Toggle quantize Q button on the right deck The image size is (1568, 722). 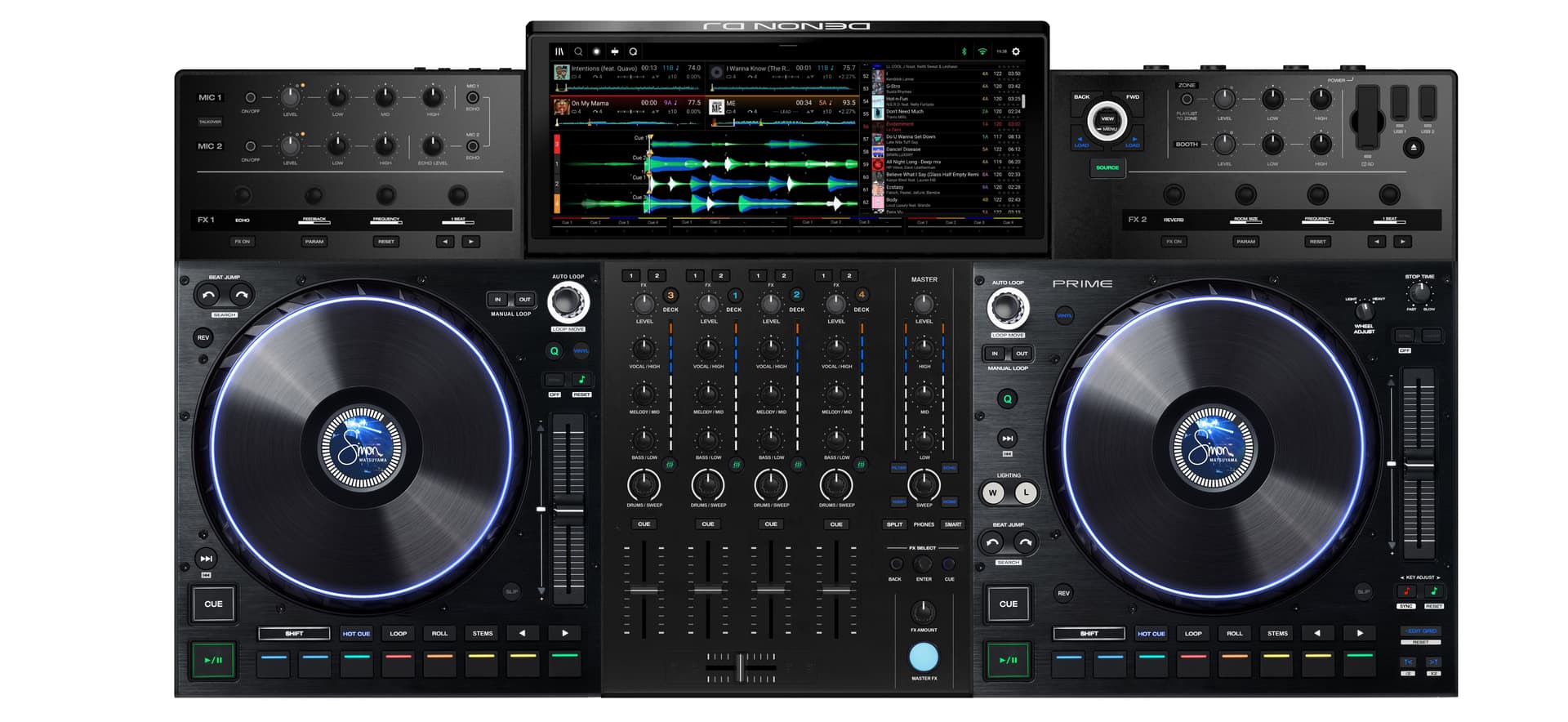(1007, 399)
